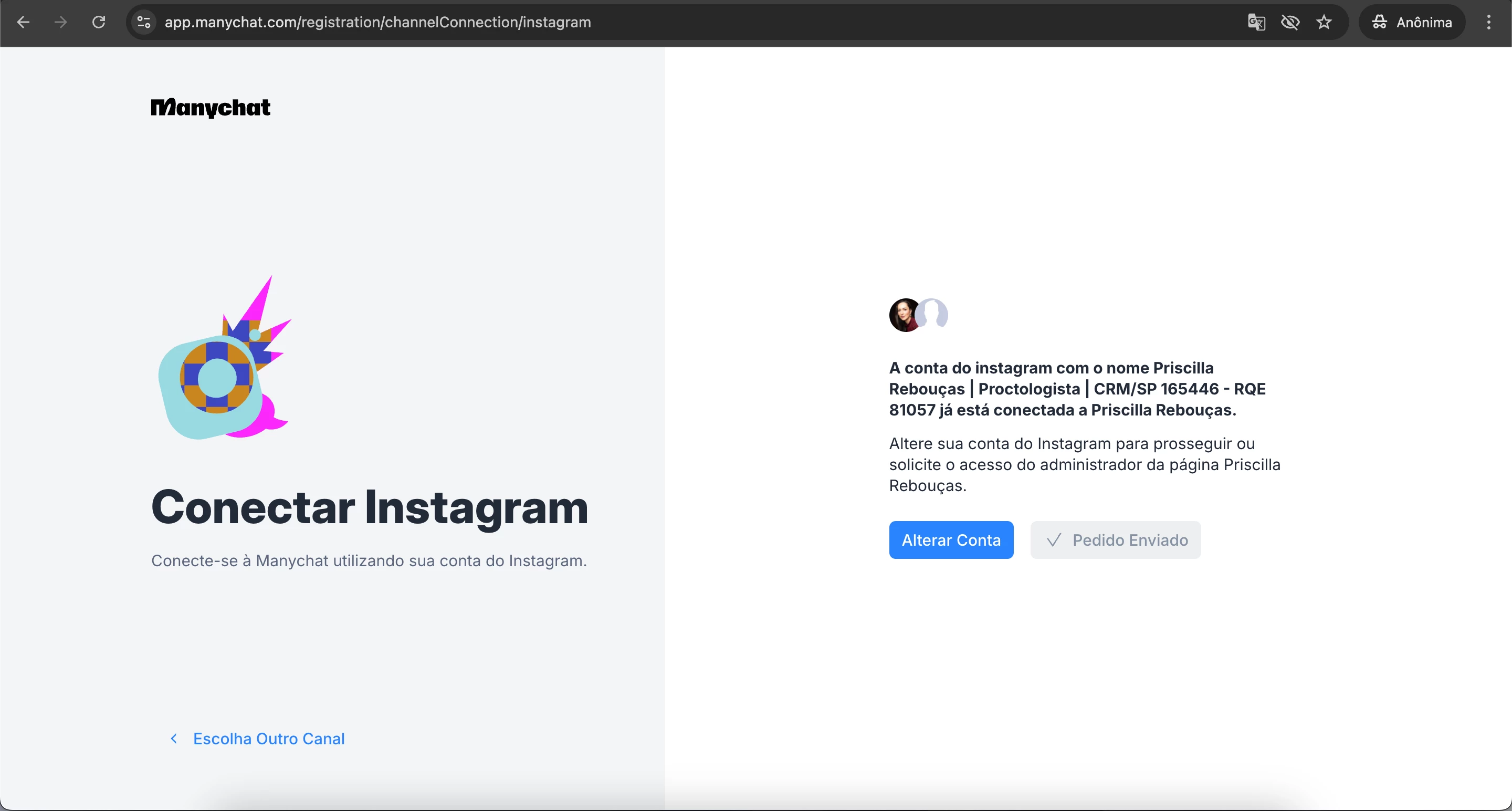This screenshot has height=811, width=1512.
Task: Click the Conectar Instagram heading
Action: click(x=370, y=507)
